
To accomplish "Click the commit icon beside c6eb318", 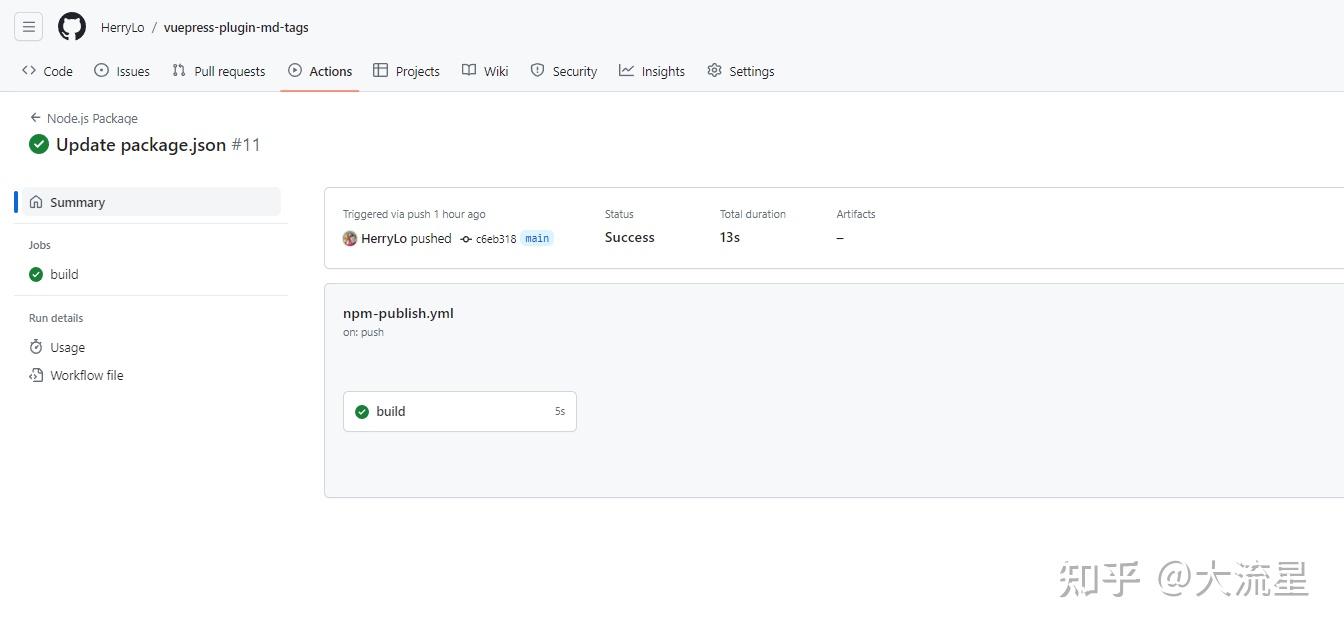I will click(x=464, y=238).
